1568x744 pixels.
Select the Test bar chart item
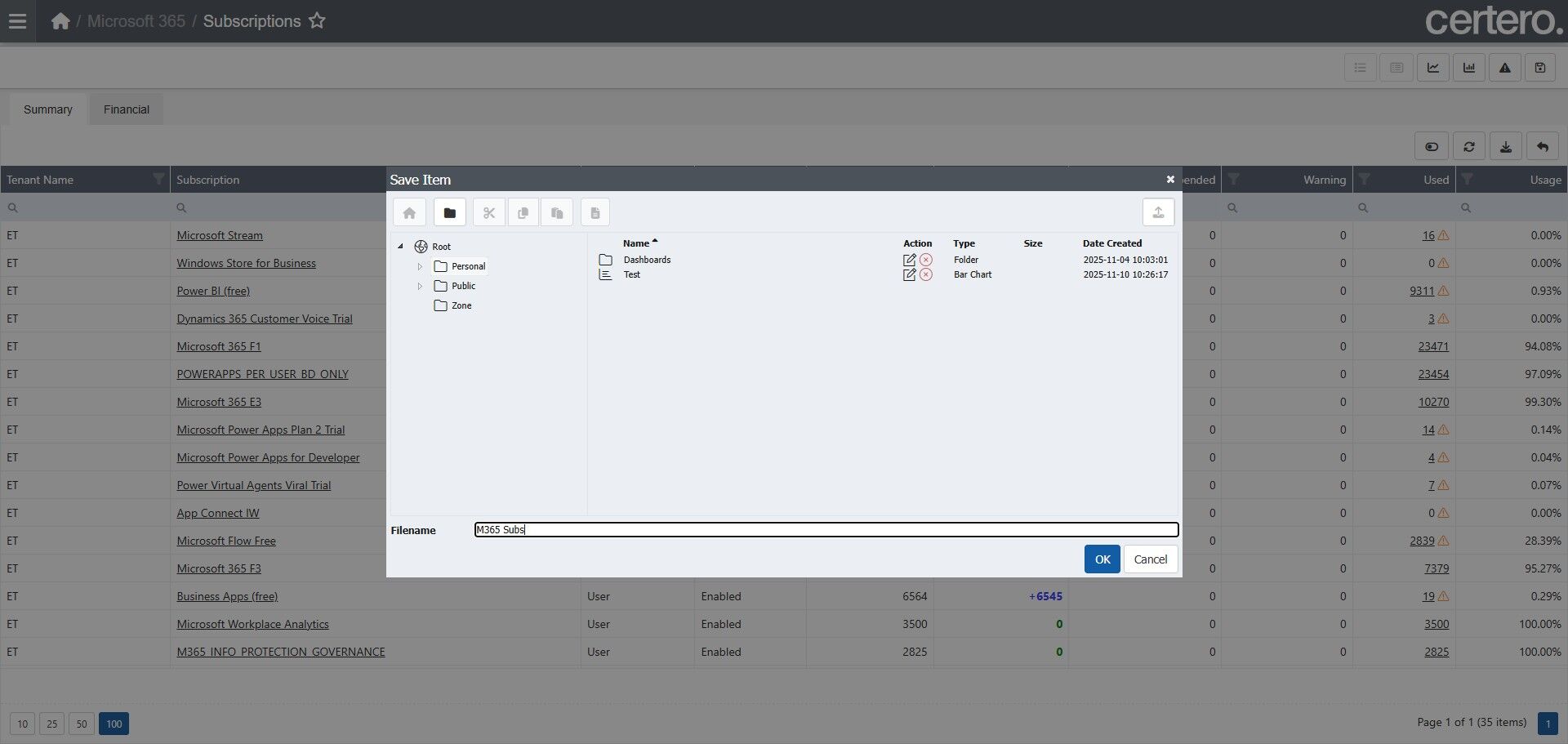coord(632,274)
